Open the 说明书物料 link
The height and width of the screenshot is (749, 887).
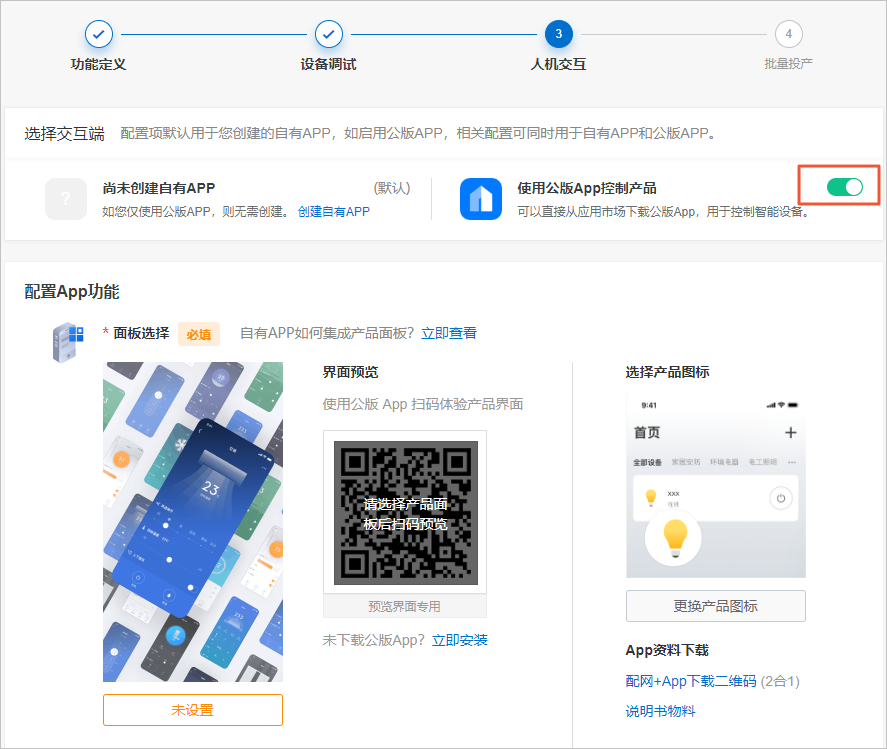coord(660,711)
